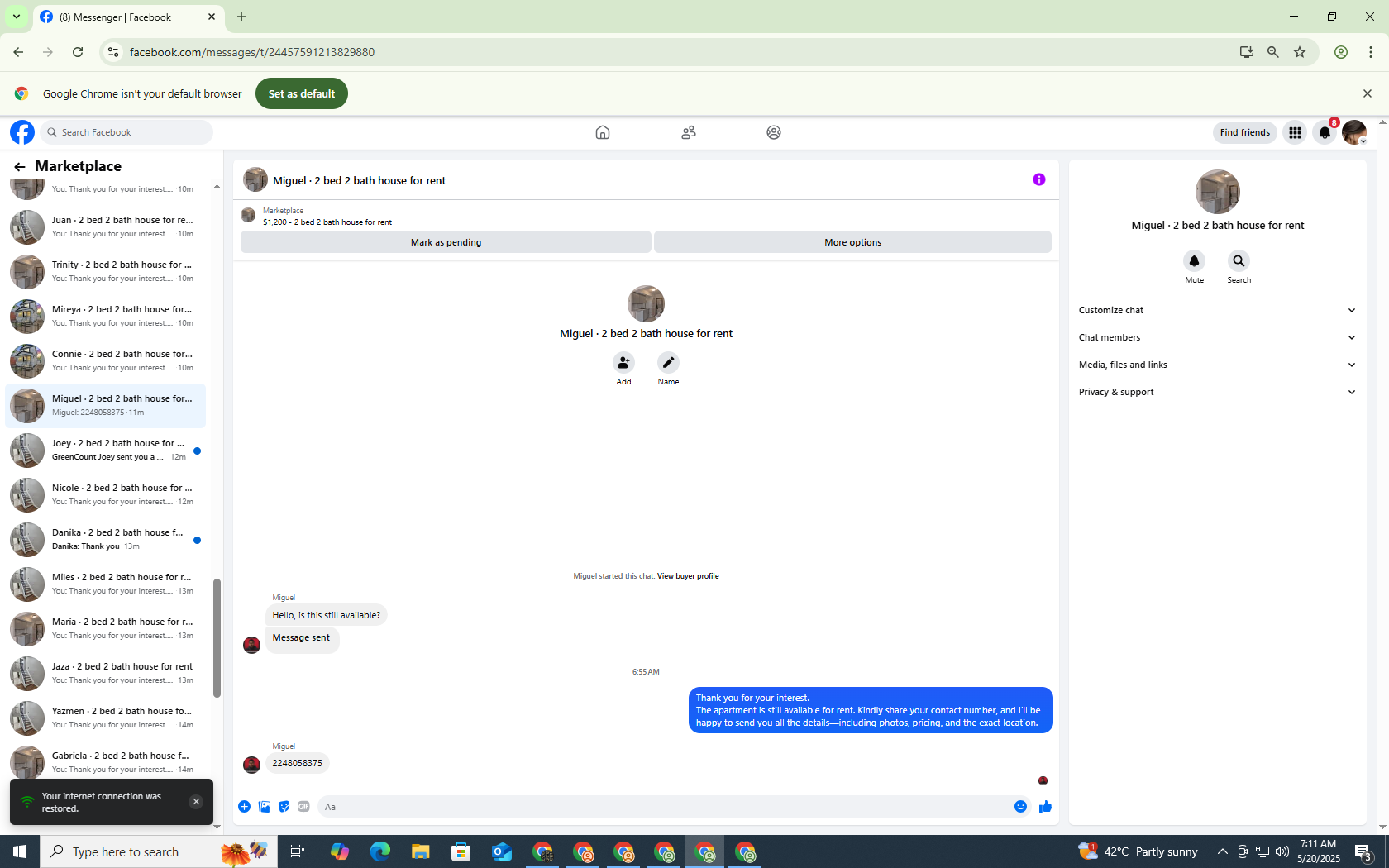1389x868 pixels.
Task: Expand Chat members section
Action: (x=1217, y=337)
